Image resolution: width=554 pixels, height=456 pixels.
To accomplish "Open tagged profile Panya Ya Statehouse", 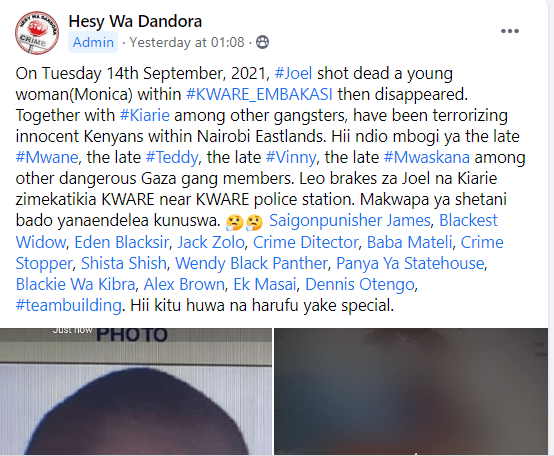I will click(410, 263).
